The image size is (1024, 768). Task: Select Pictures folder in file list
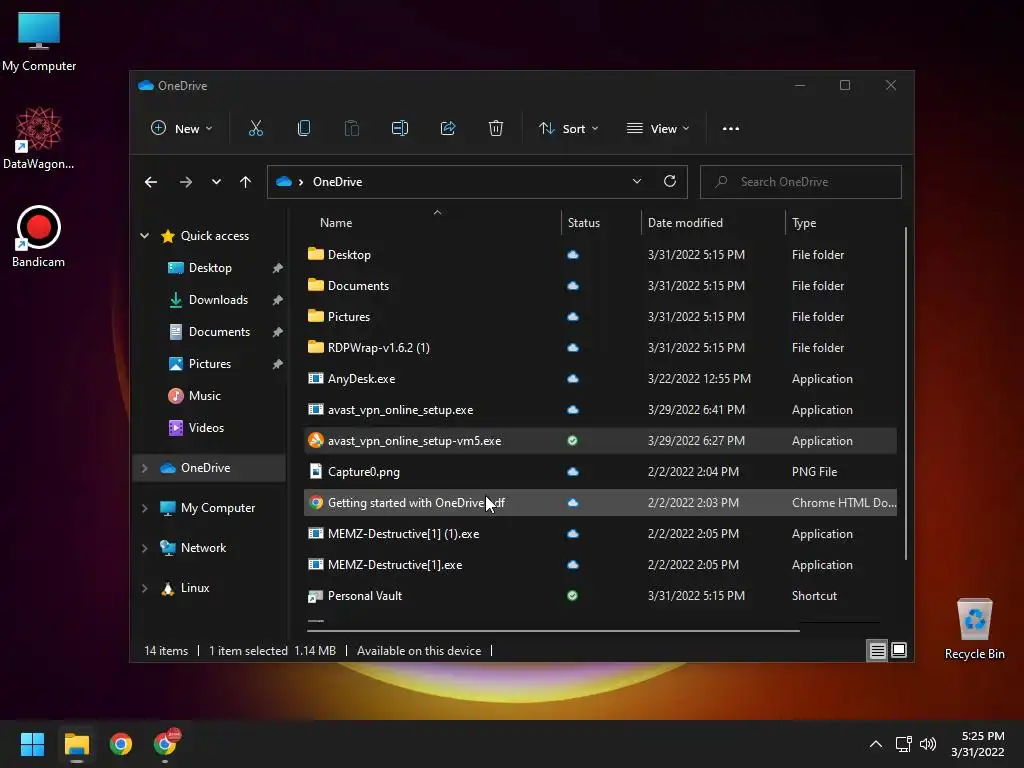(600, 317)
